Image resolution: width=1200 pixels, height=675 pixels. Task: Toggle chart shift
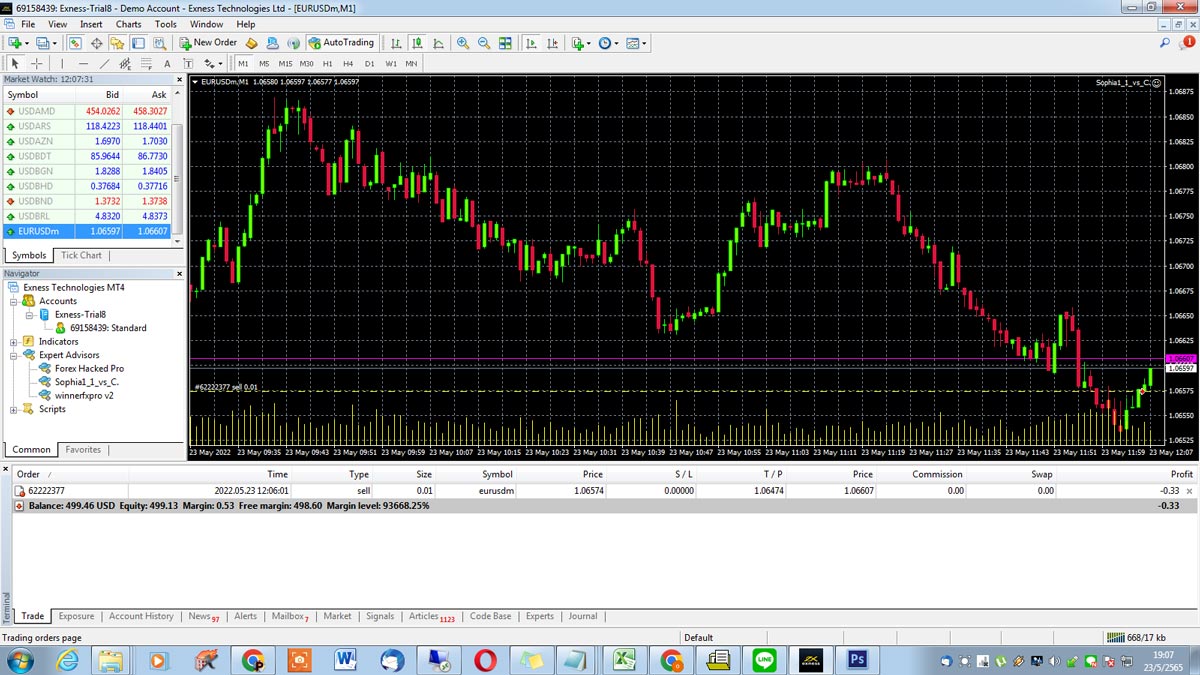552,43
